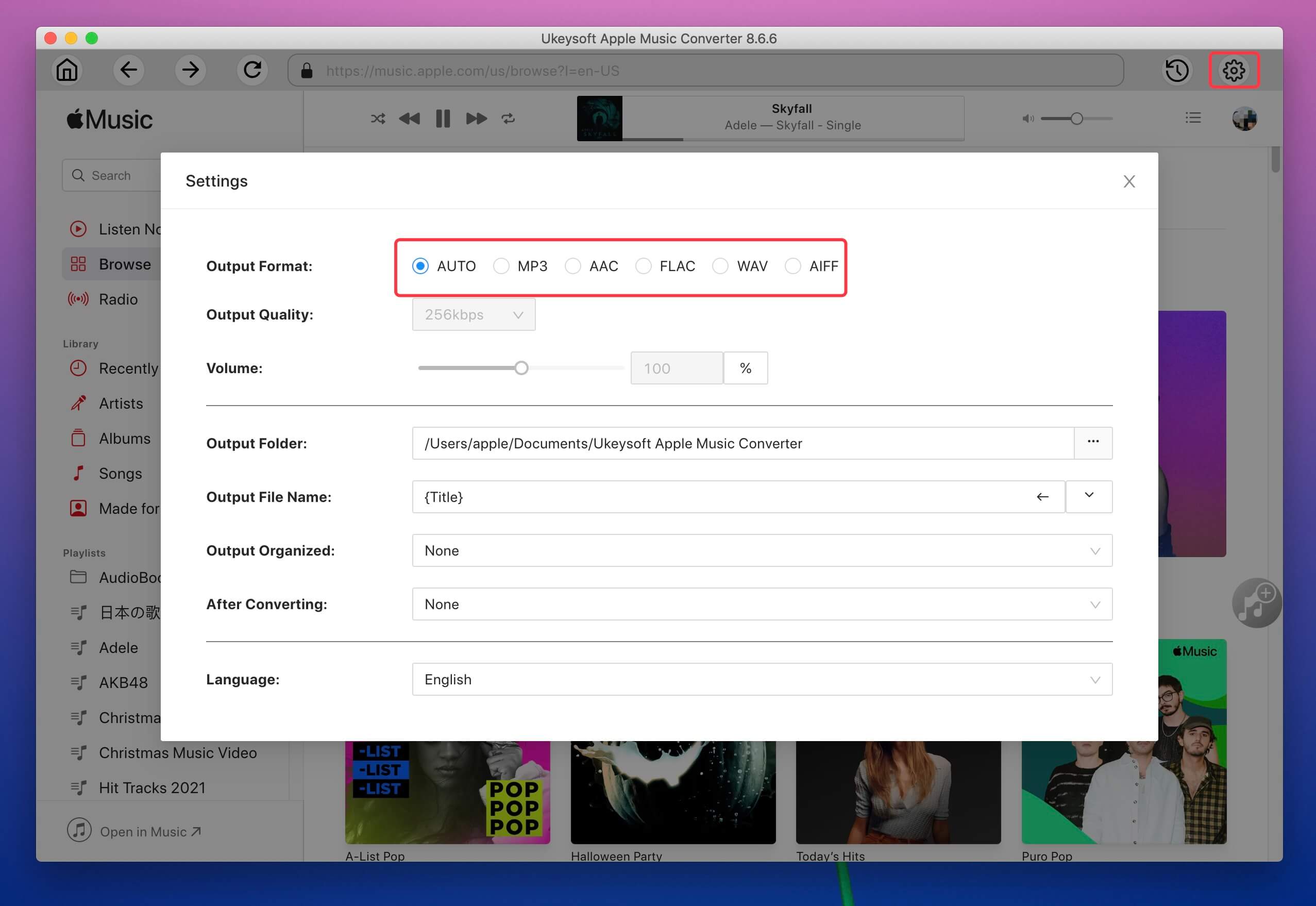Expand the Output Organized dropdown
Image resolution: width=1316 pixels, height=906 pixels.
[1094, 550]
